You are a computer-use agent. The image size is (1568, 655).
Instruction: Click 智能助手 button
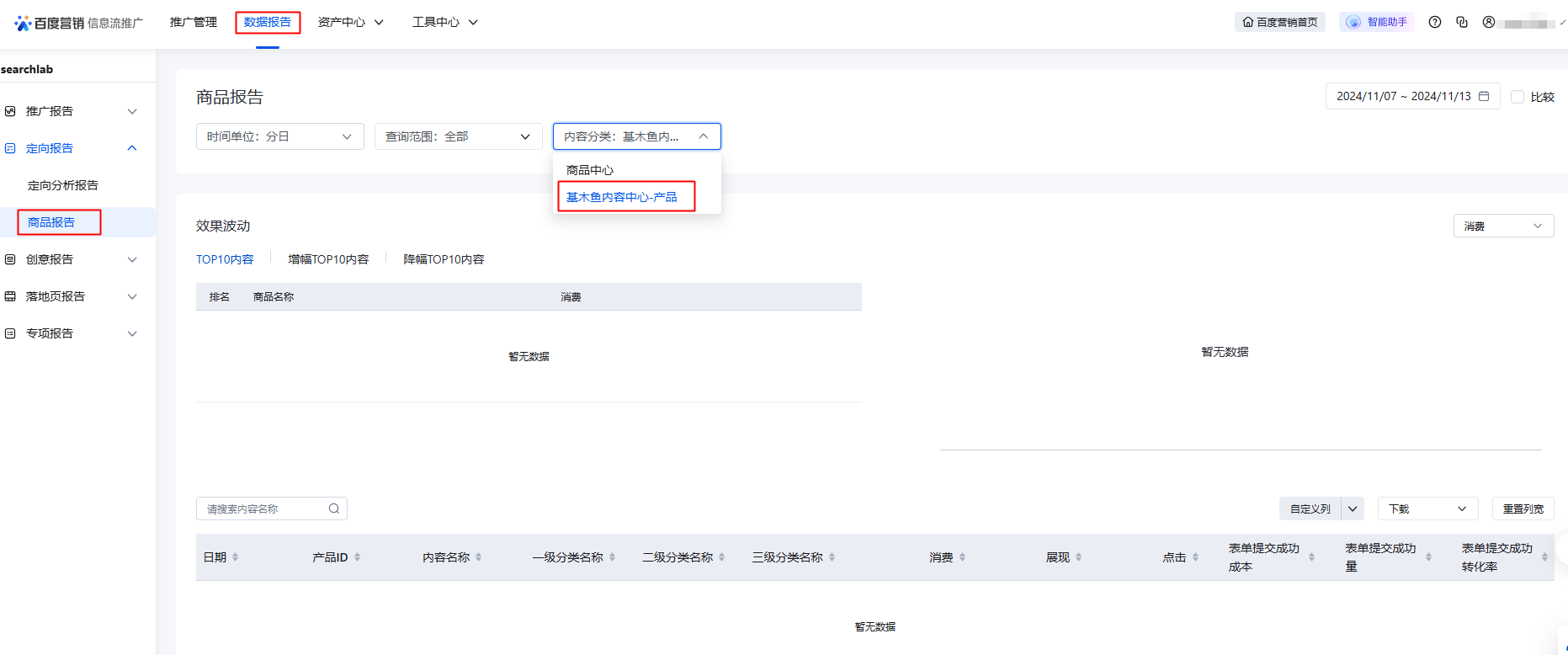pyautogui.click(x=1377, y=23)
